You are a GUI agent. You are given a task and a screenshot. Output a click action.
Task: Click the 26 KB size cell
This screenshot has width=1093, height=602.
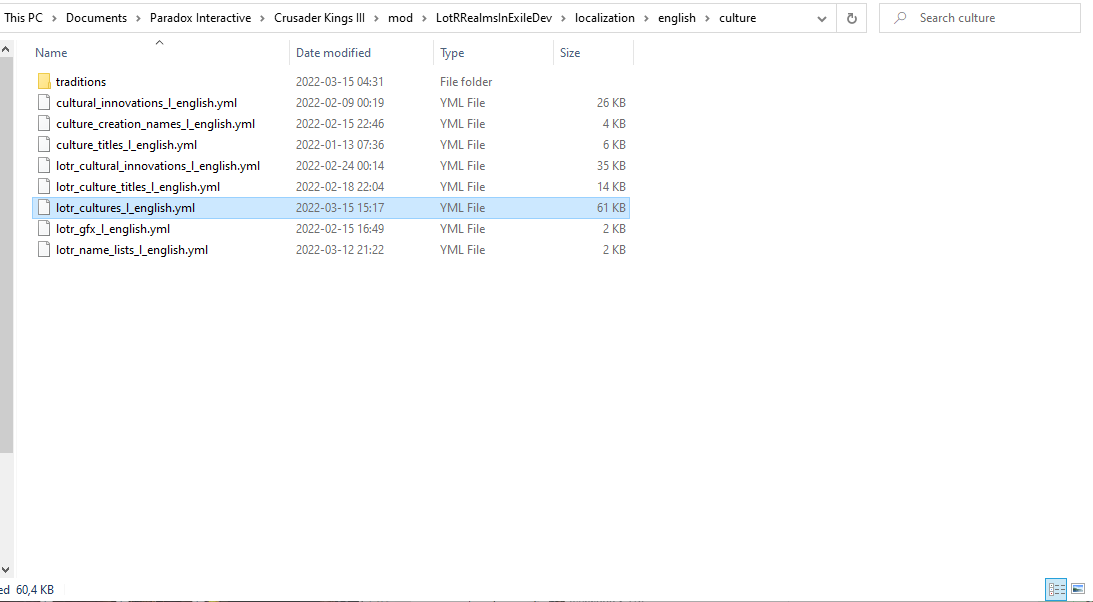point(611,102)
